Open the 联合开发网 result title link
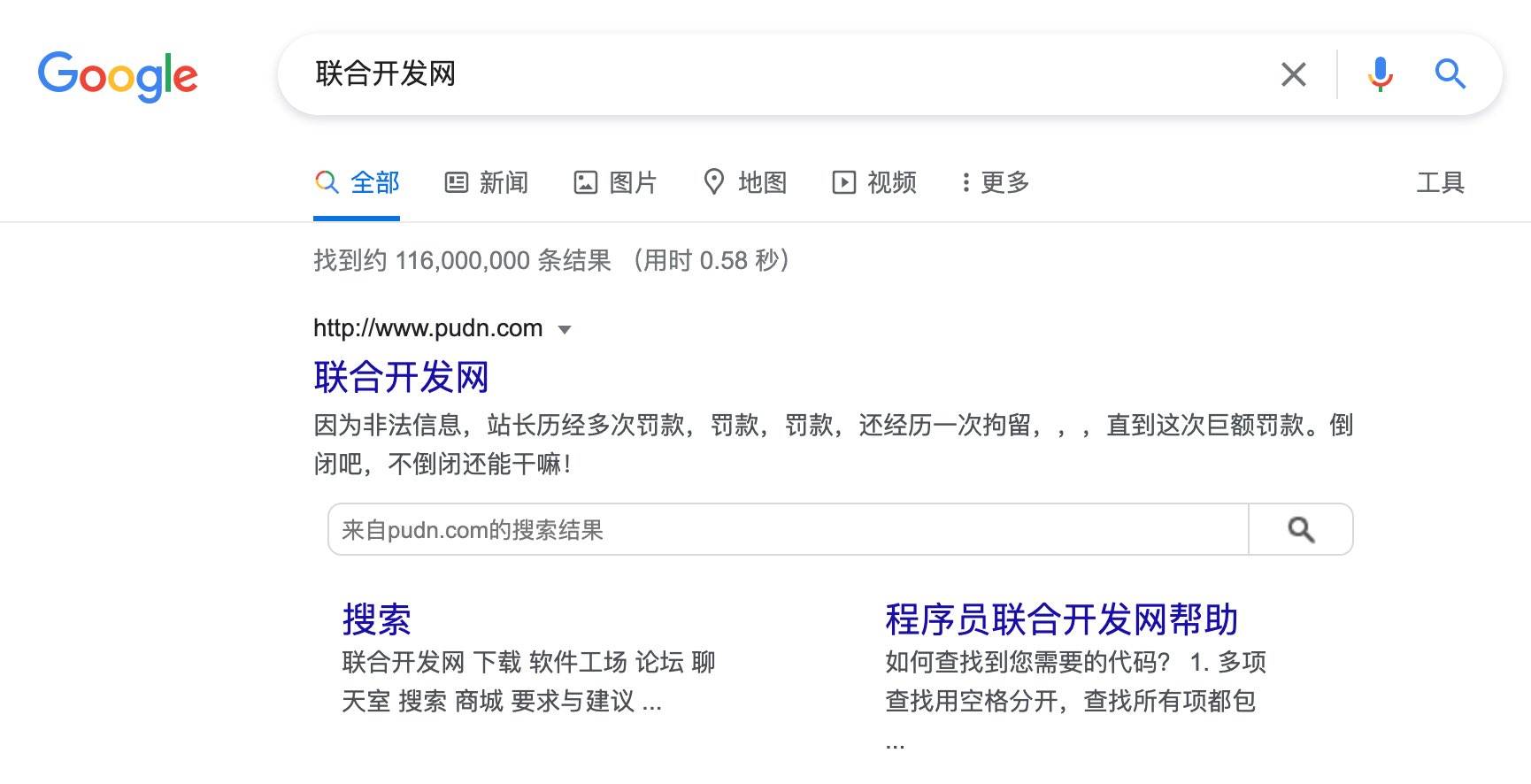This screenshot has width=1531, height=784. click(x=401, y=377)
